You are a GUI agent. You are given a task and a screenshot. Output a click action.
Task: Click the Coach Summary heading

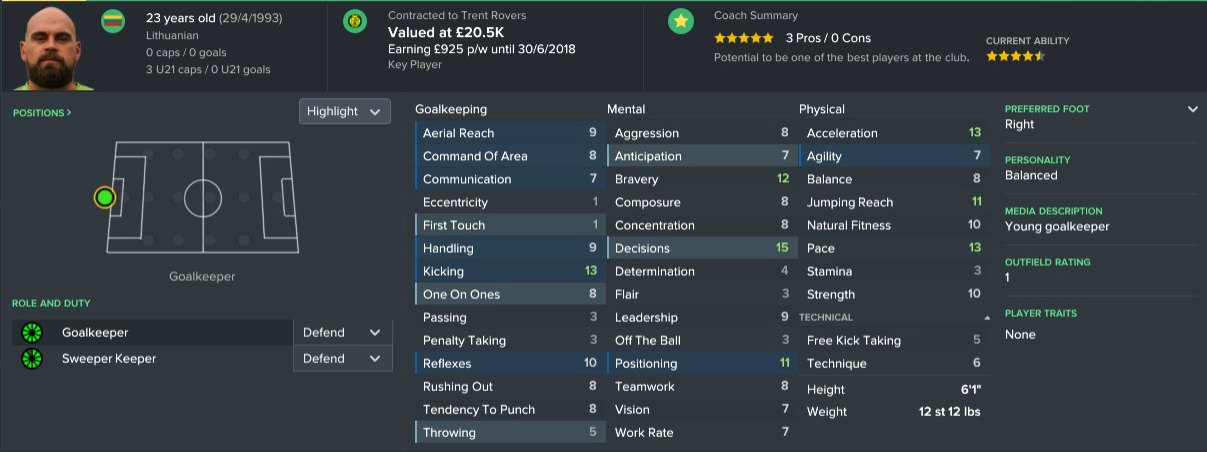pyautogui.click(x=755, y=16)
